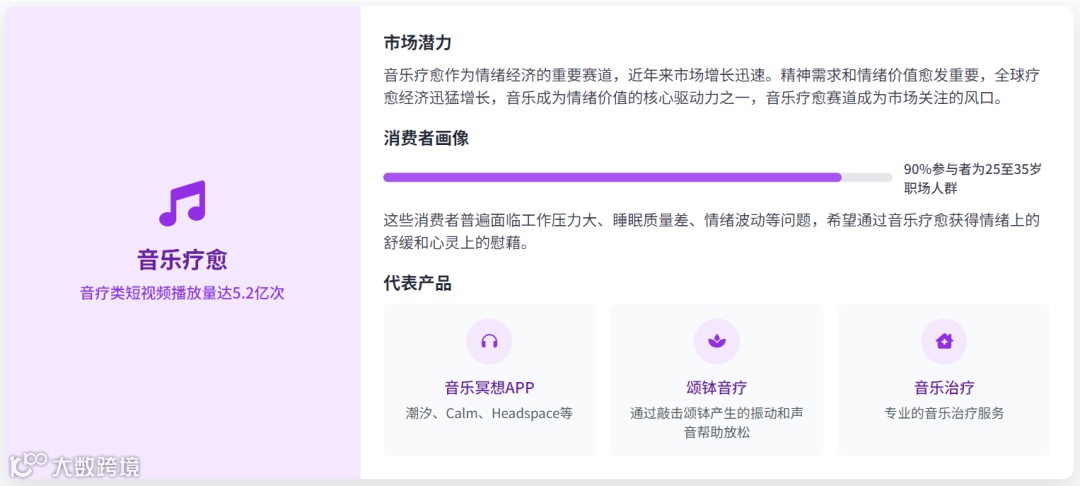
Task: Select the 音乐冥想APP card title
Action: (489, 387)
